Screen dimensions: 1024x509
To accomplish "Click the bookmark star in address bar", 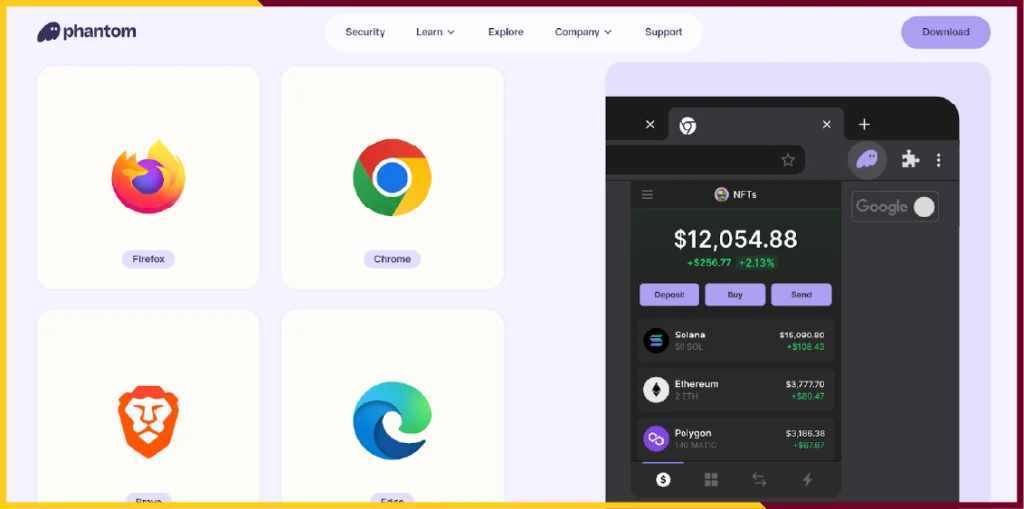I will pos(788,159).
